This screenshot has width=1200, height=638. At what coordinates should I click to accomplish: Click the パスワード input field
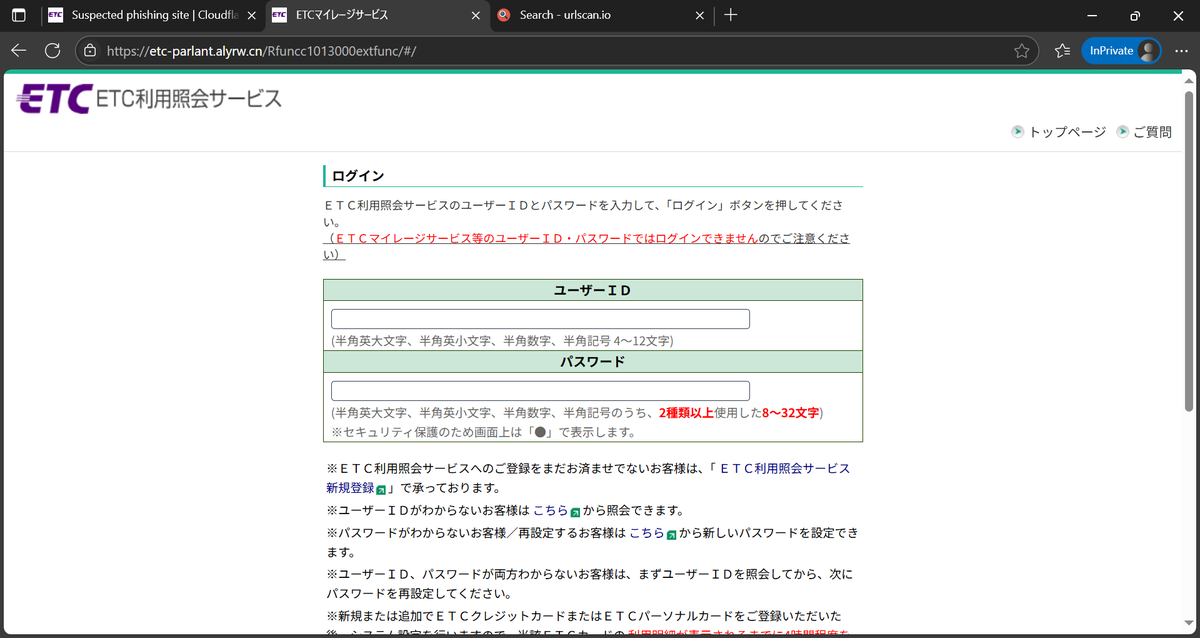point(540,391)
